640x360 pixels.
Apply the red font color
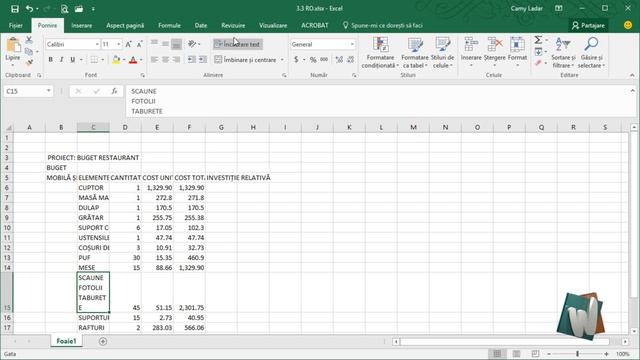point(133,60)
